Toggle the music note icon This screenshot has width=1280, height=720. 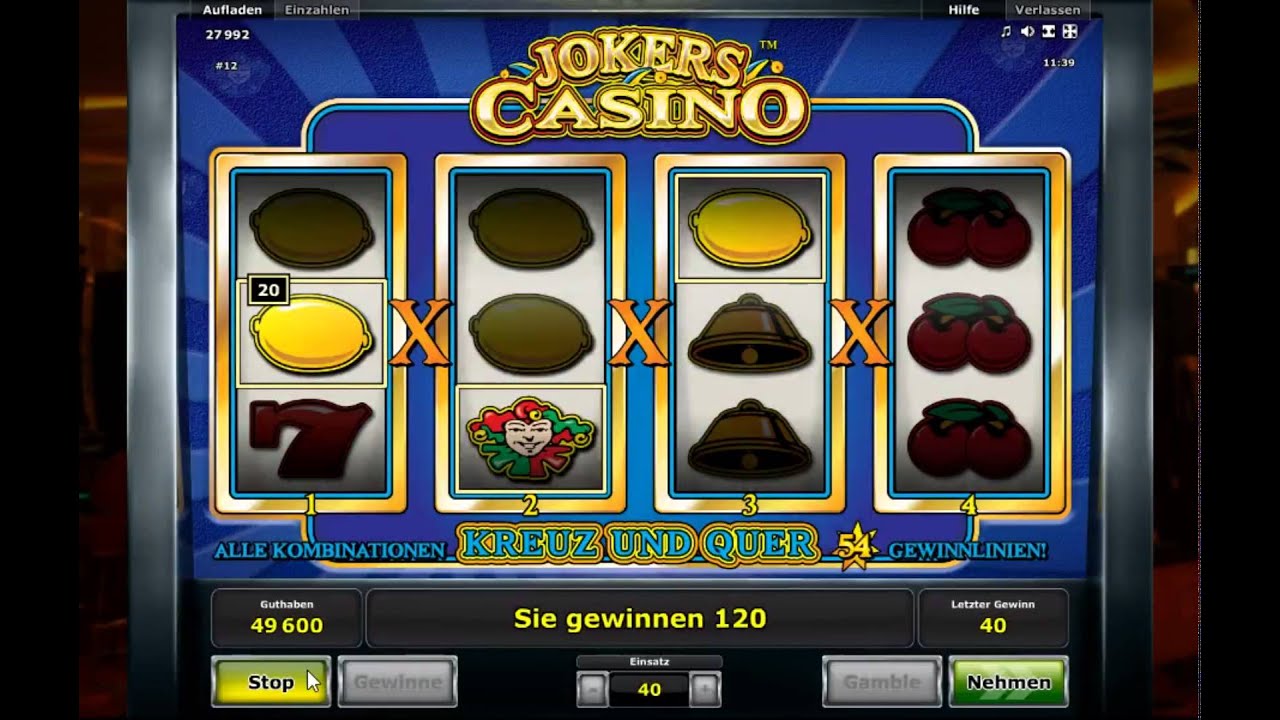tap(1007, 32)
